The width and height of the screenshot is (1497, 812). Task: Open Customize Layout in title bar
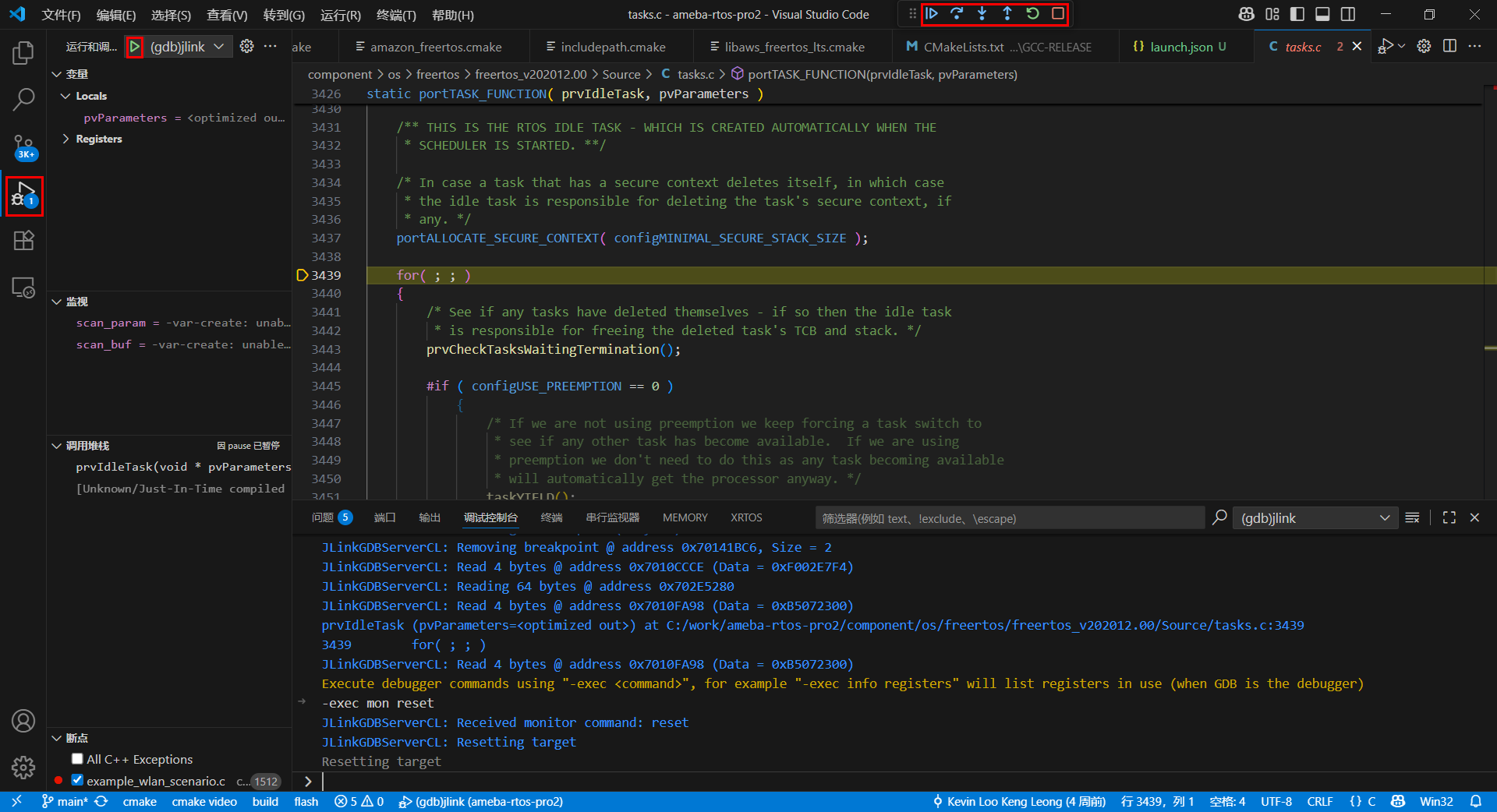point(1272,14)
